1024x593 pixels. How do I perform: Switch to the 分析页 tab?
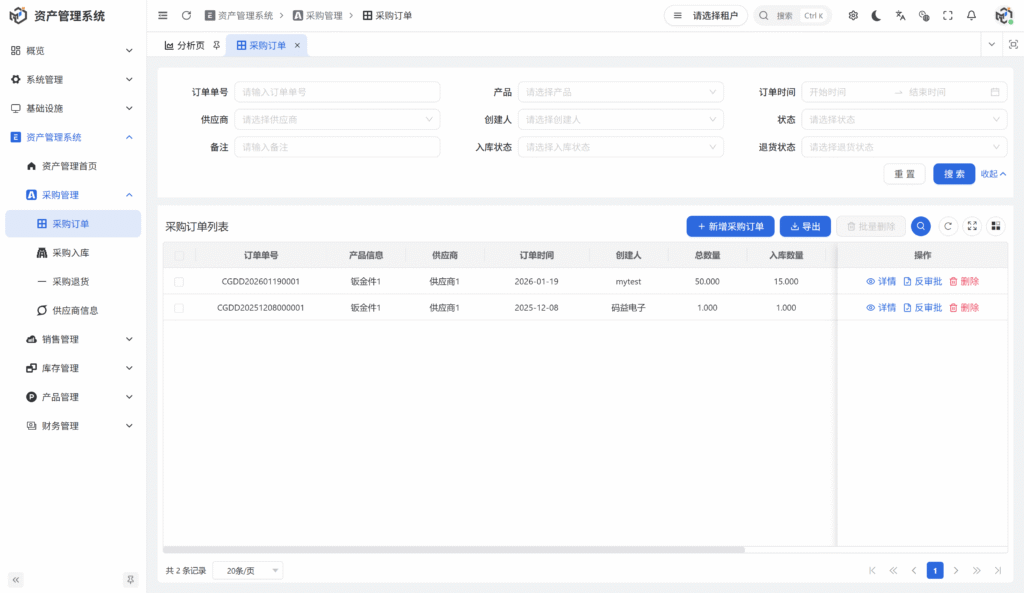click(x=188, y=44)
